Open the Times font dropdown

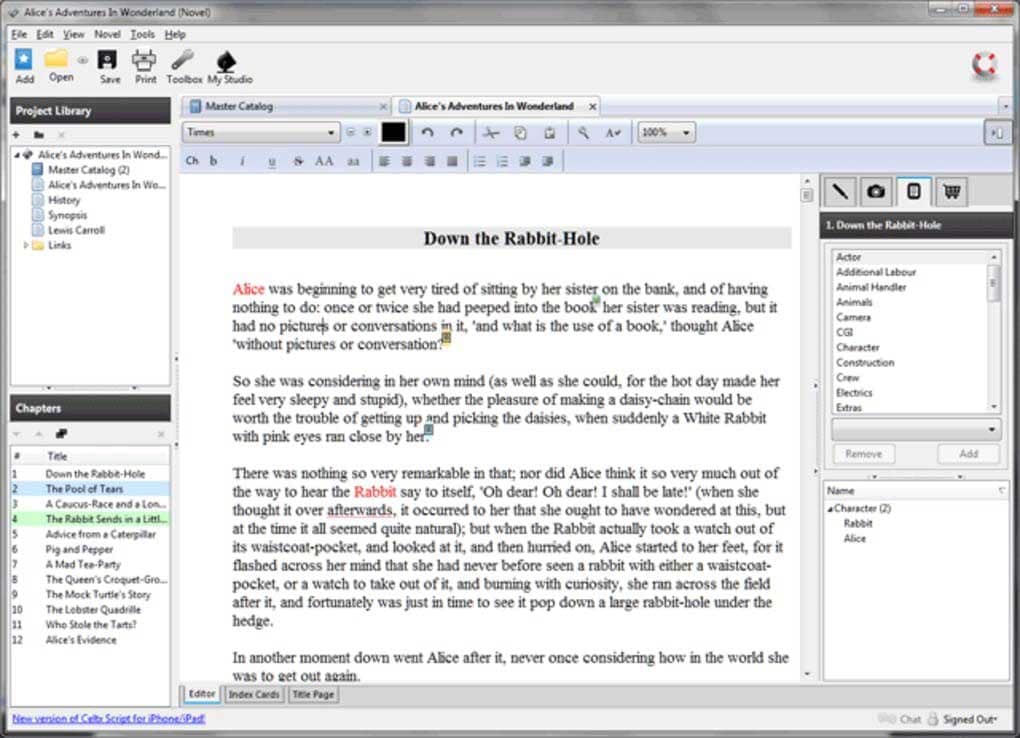(261, 133)
